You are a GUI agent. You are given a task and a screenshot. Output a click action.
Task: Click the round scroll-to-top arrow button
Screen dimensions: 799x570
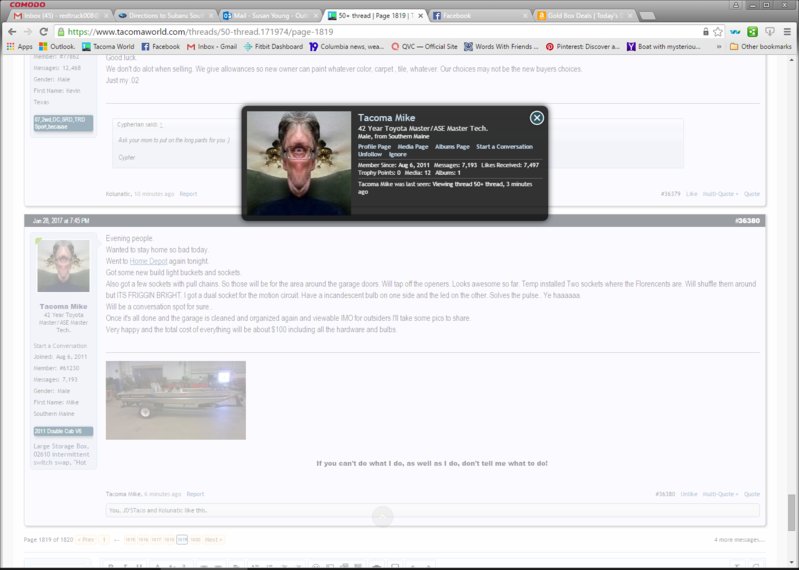coord(383,517)
